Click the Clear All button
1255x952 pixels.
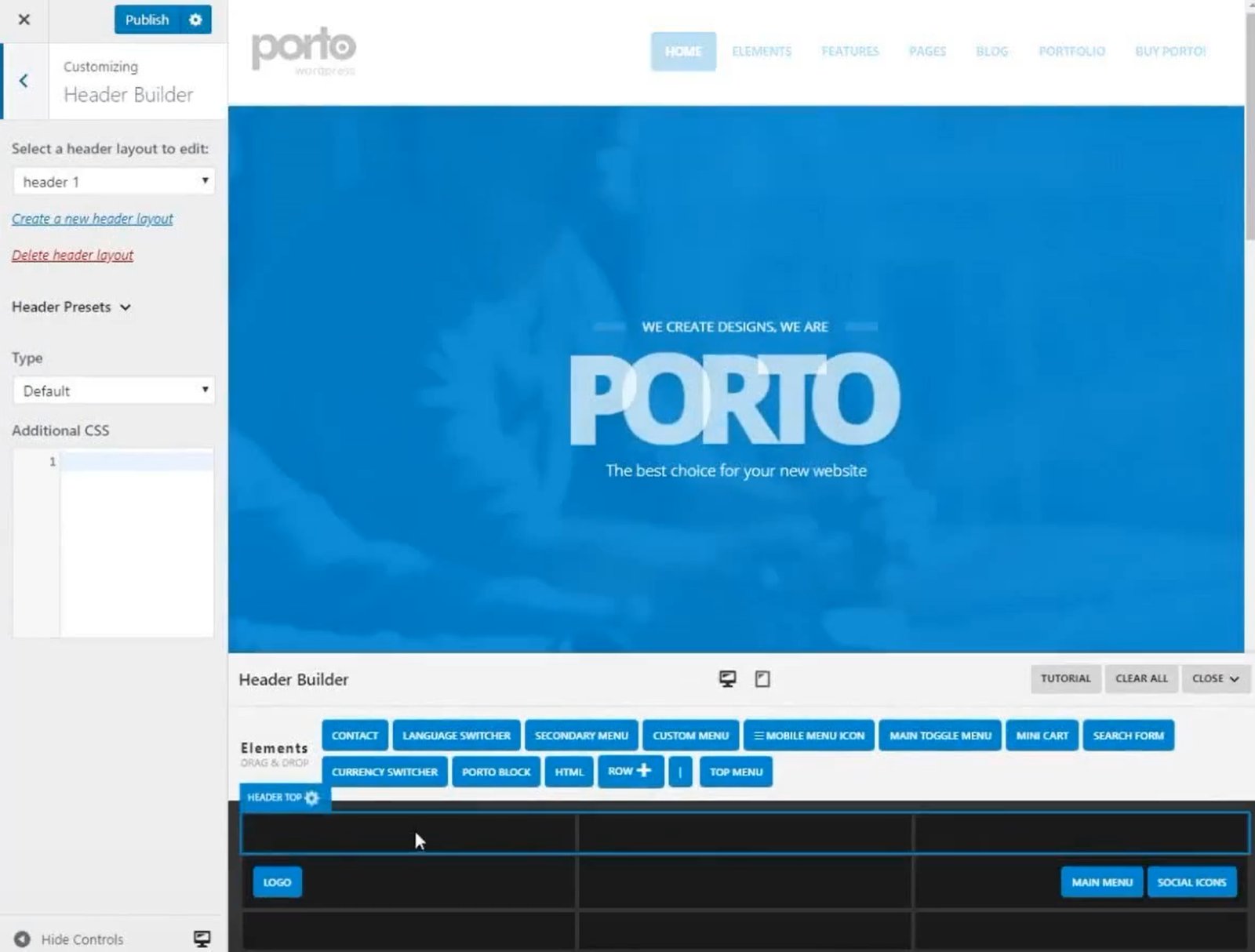[x=1141, y=678]
